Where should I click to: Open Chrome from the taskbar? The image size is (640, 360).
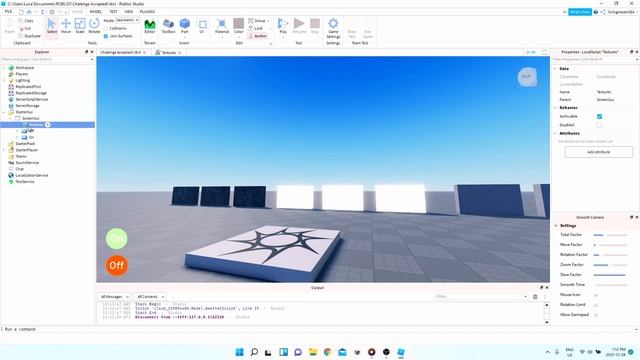pos(327,352)
